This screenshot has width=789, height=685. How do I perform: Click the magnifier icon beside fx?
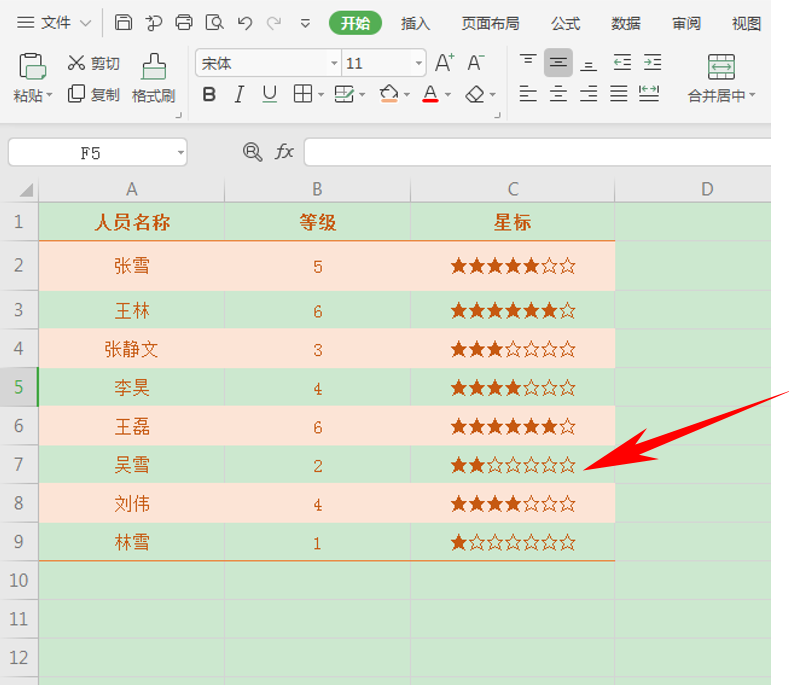252,151
